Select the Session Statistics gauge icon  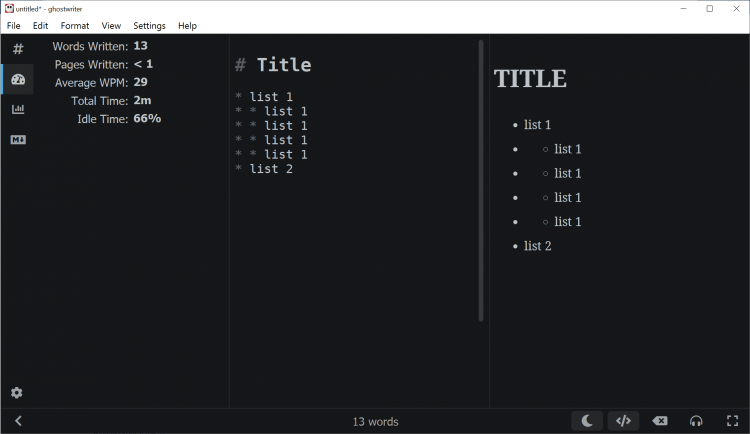[17, 79]
